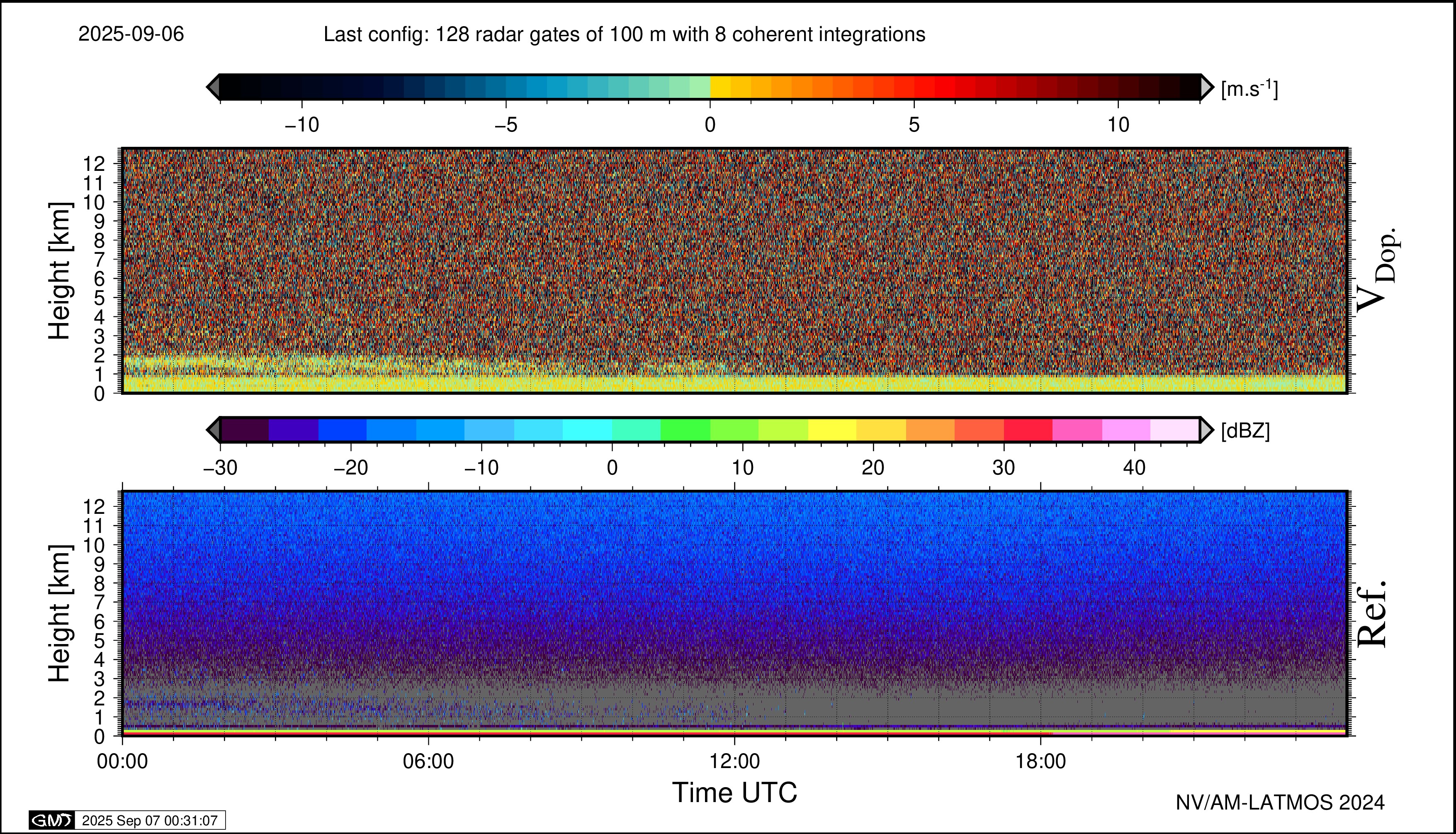The width and height of the screenshot is (1456, 834).
Task: Click the NV/AM-LATMOS 2024 credit text
Action: [x=1280, y=802]
